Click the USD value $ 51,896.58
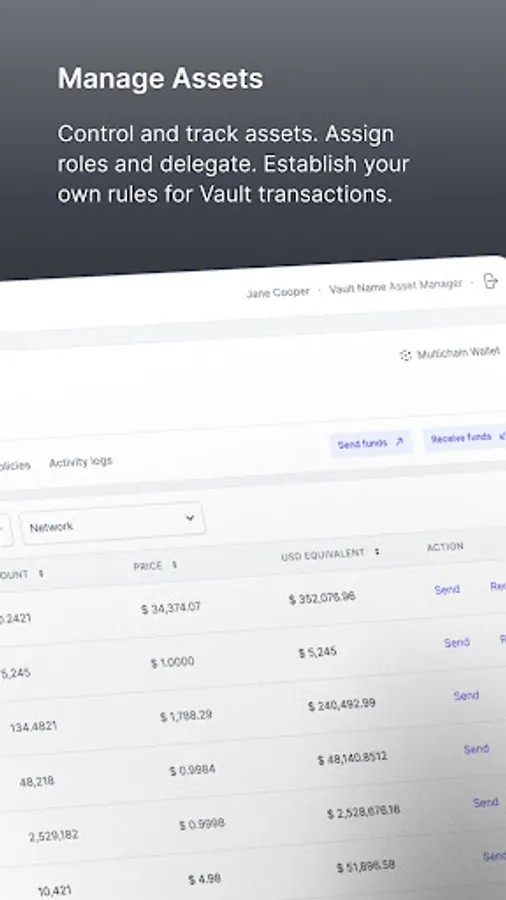The width and height of the screenshot is (506, 900). tap(366, 866)
